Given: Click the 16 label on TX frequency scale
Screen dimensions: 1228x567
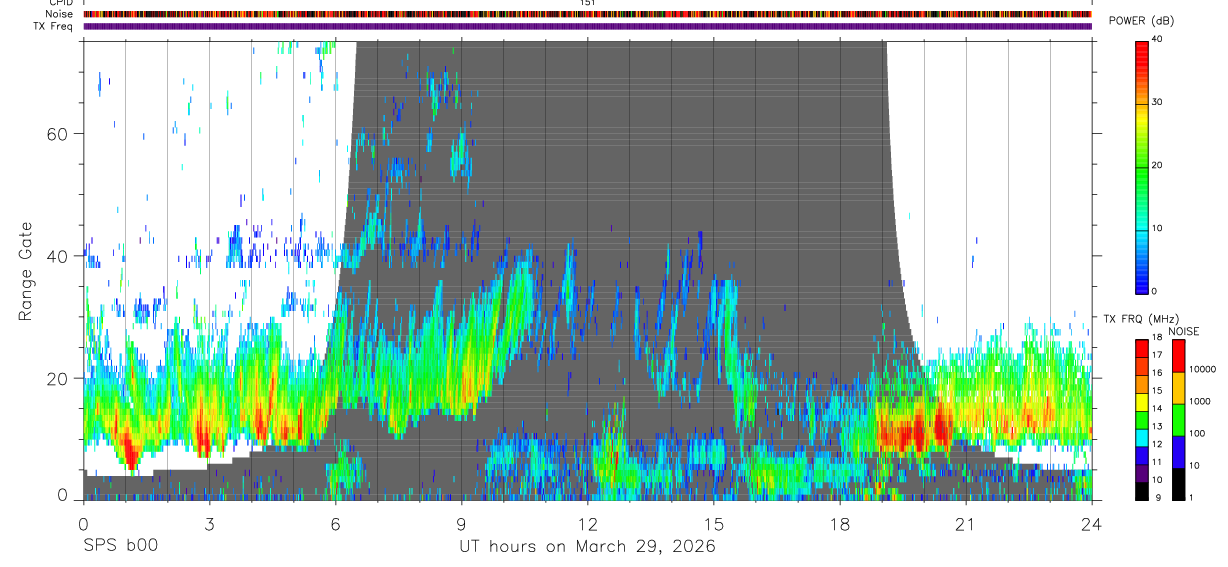Looking at the screenshot, I should tap(1157, 373).
